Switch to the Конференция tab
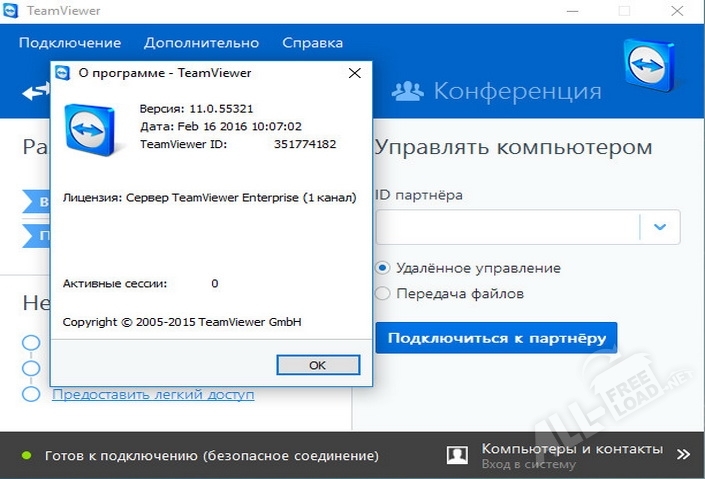Screen dimensions: 705x479 click(x=516, y=92)
